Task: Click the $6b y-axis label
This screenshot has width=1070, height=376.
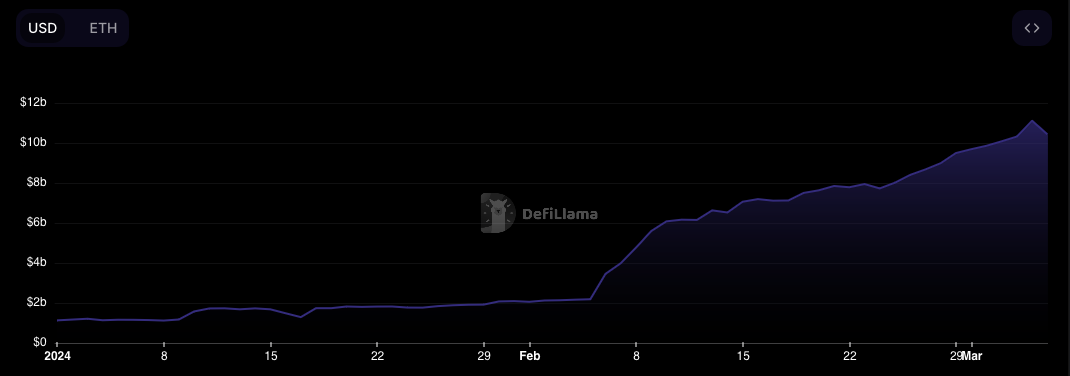Action: tap(35, 222)
